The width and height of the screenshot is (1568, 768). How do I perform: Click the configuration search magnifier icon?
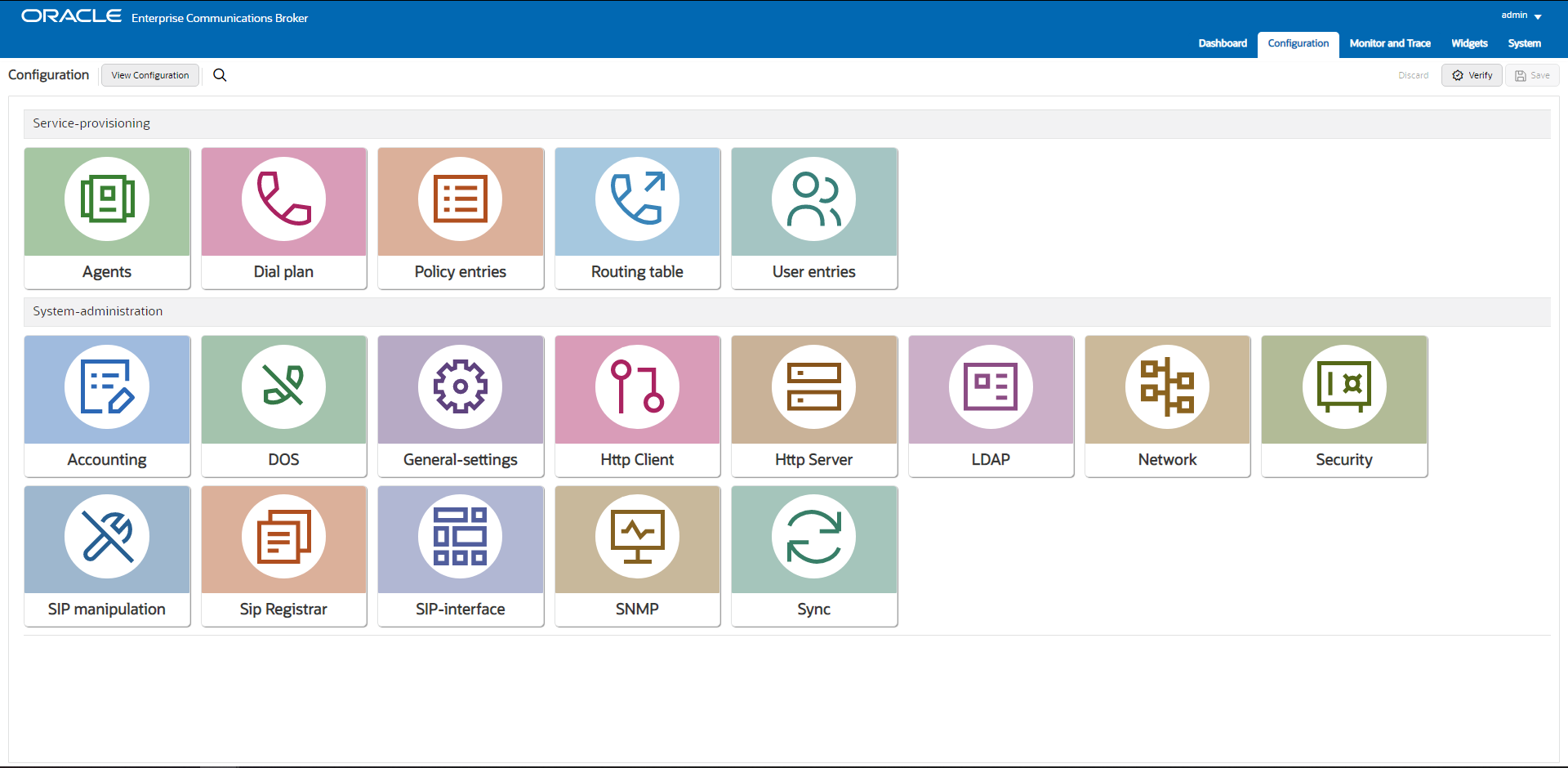220,75
